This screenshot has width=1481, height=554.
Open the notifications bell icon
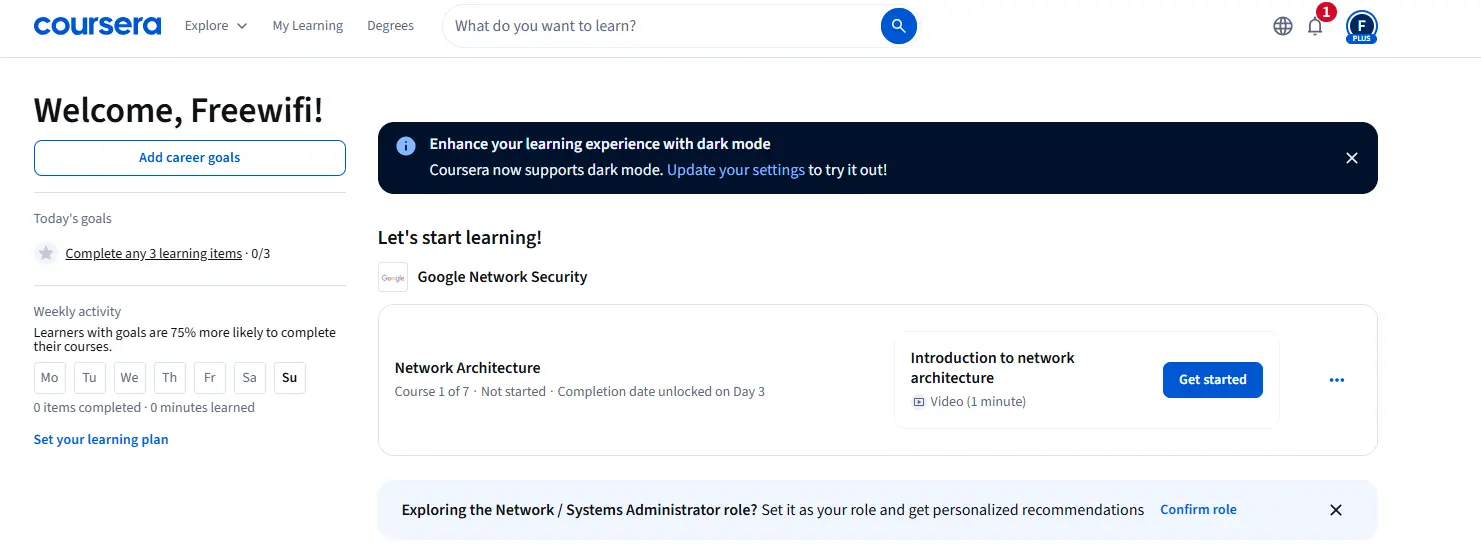coord(1315,26)
